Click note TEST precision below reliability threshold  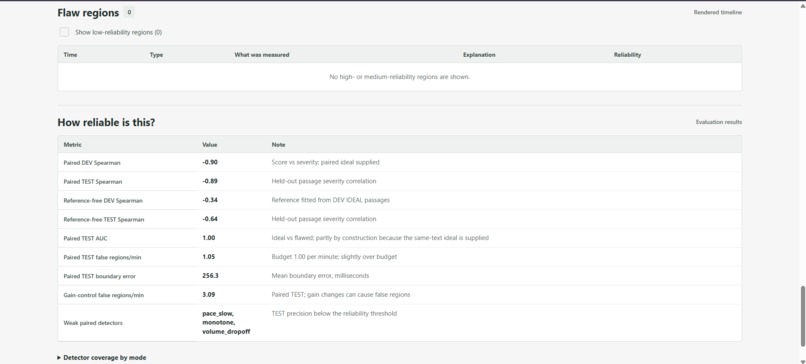coord(334,314)
